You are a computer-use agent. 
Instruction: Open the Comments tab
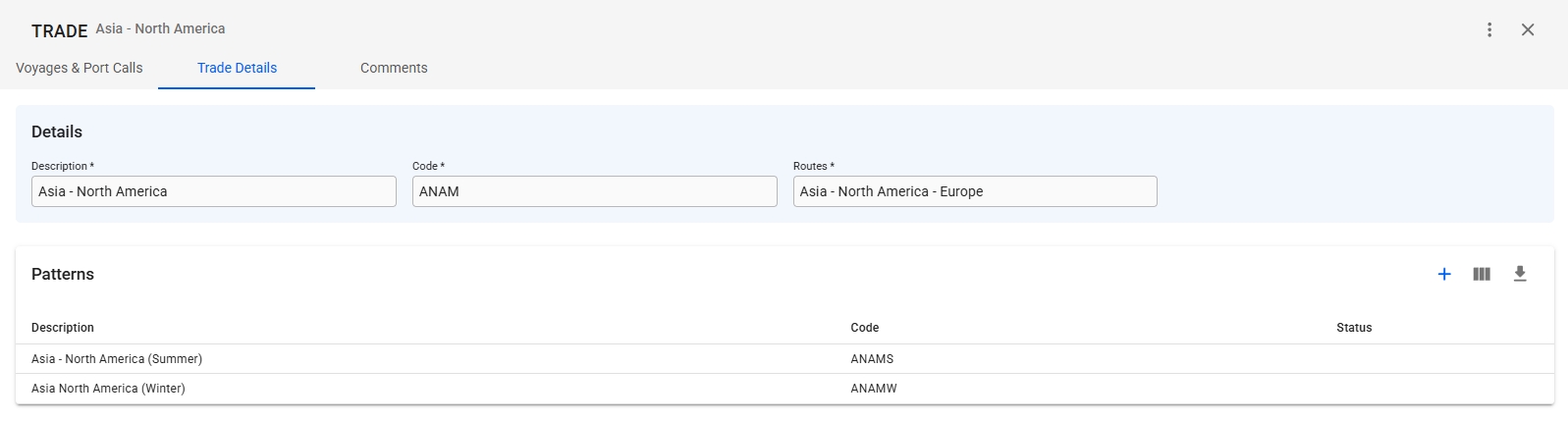394,68
